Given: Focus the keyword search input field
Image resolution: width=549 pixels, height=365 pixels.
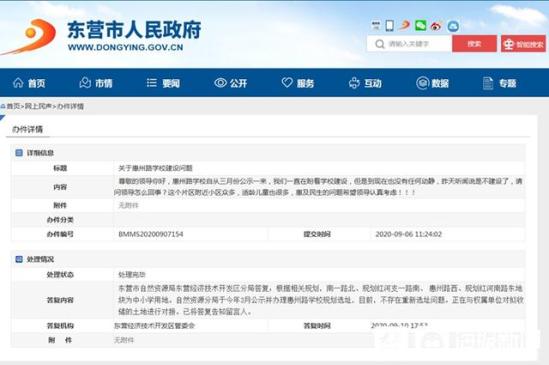Looking at the screenshot, I should click(409, 44).
